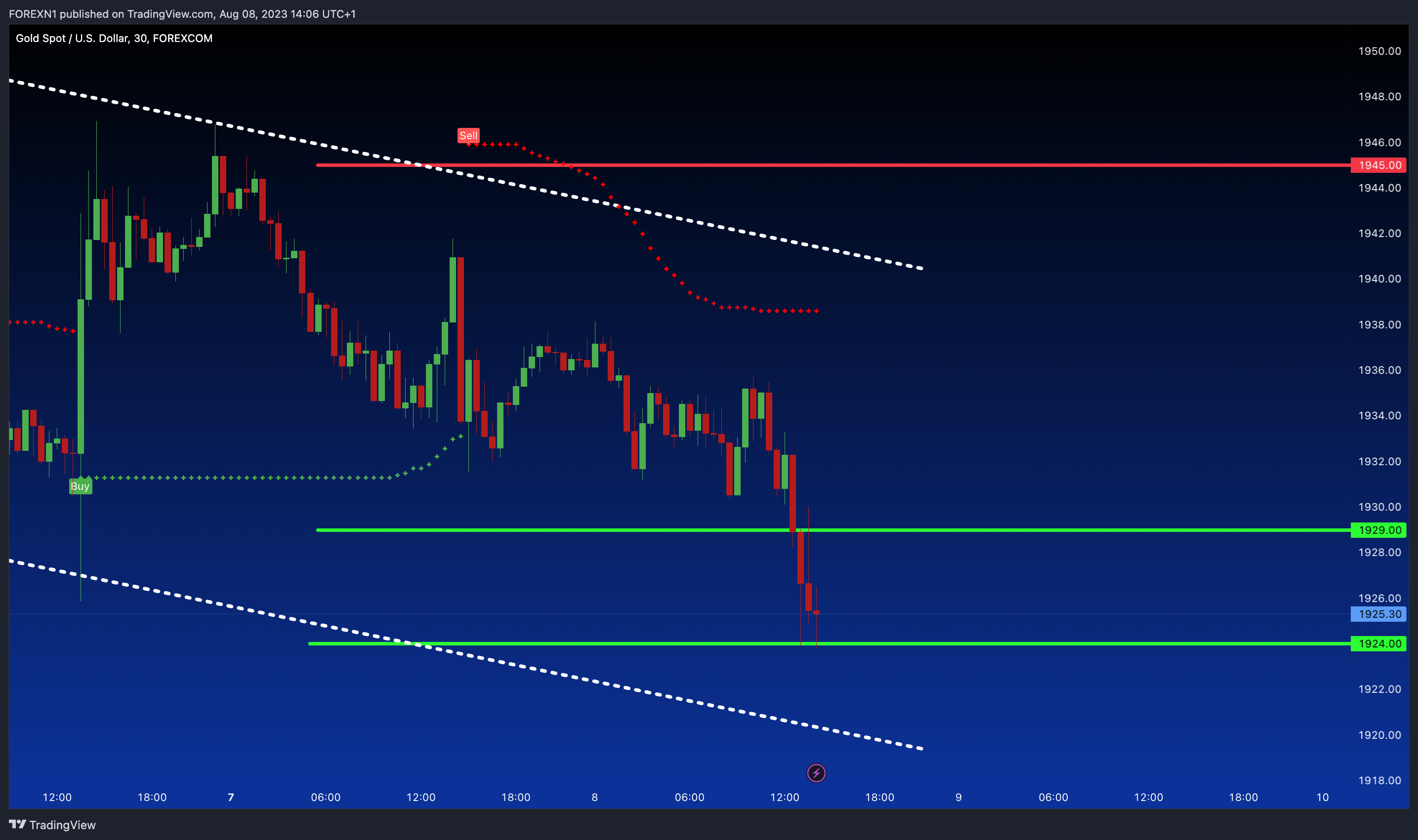Select the green 1924.00 horizontal support line
Image resolution: width=1418 pixels, height=840 pixels.
pos(829,643)
